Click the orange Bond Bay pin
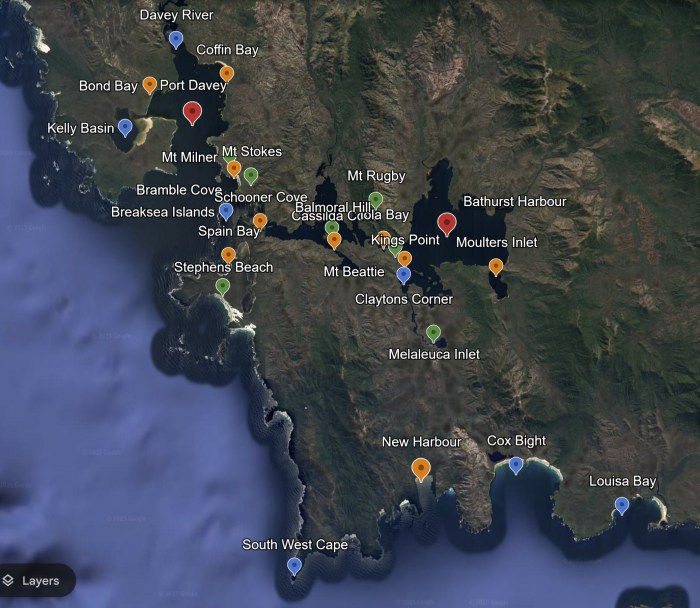 click(x=150, y=85)
